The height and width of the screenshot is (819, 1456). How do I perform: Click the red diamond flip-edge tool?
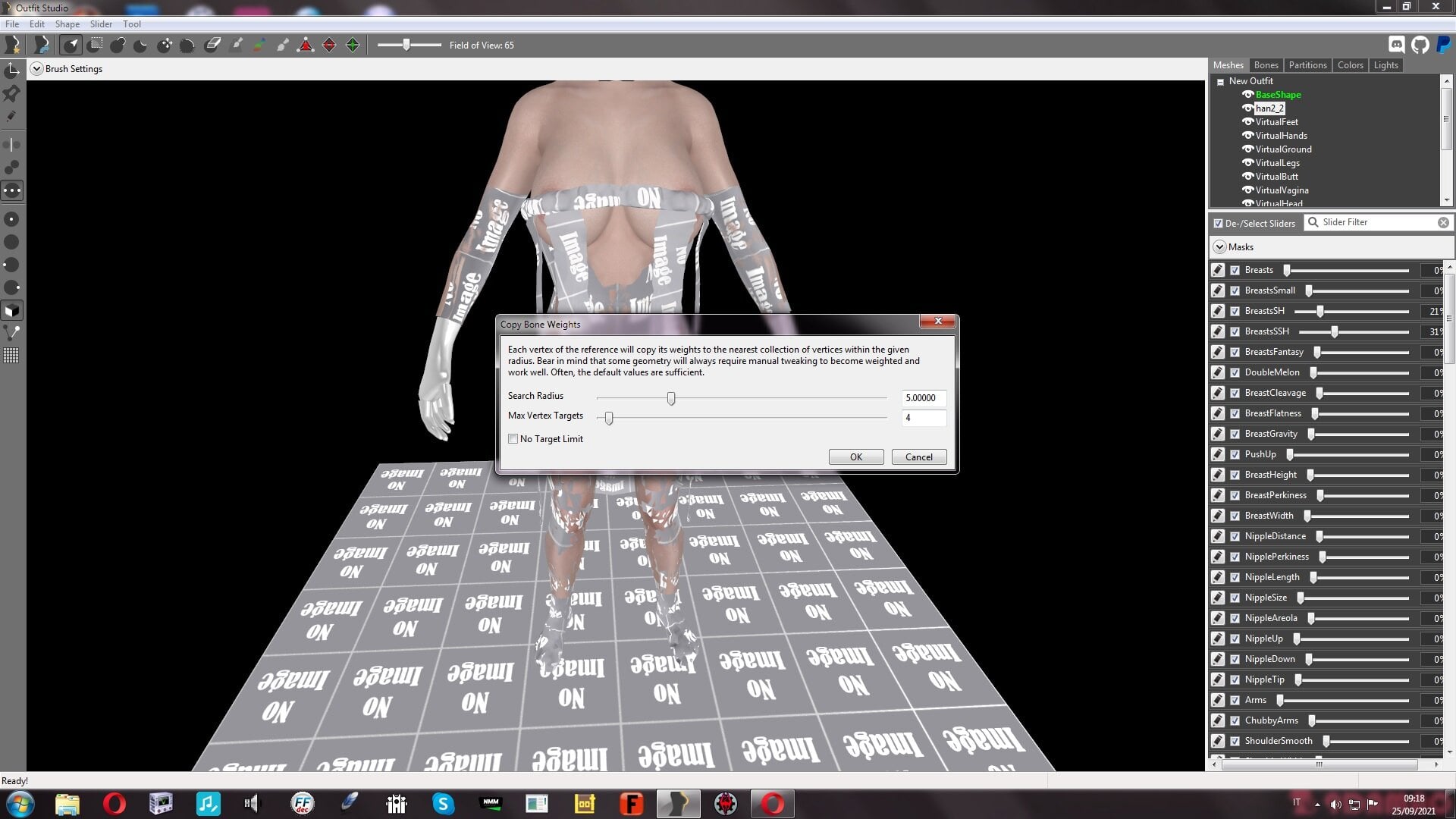click(329, 45)
